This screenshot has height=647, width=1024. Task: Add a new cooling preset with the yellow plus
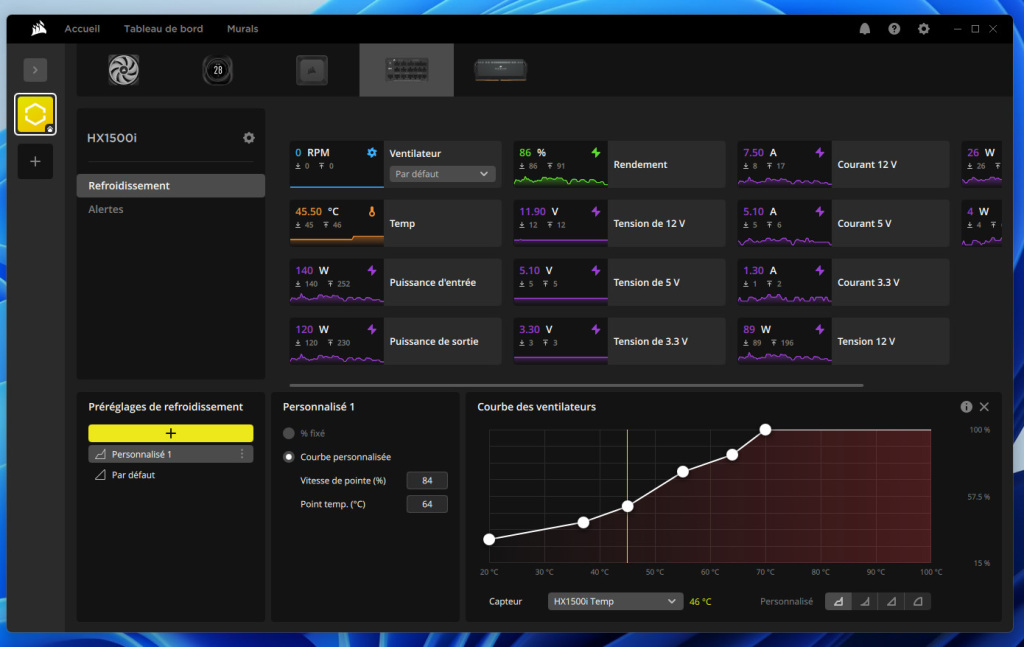[170, 433]
